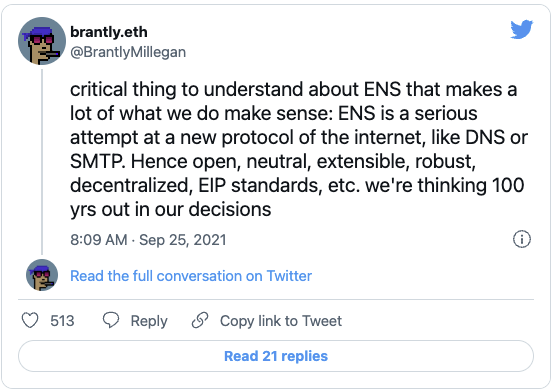552x390 pixels.
Task: Open the large brantly.eth profile avatar
Action: tap(42, 41)
